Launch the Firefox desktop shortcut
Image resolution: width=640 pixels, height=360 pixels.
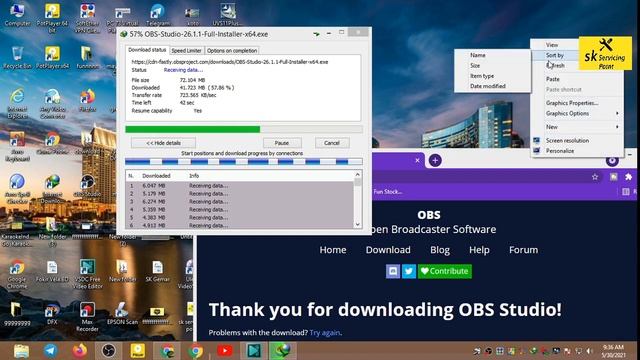[x=87, y=100]
